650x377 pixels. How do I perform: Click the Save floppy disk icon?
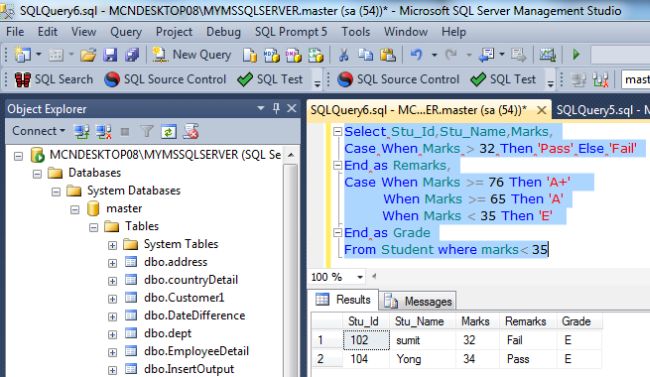point(110,54)
